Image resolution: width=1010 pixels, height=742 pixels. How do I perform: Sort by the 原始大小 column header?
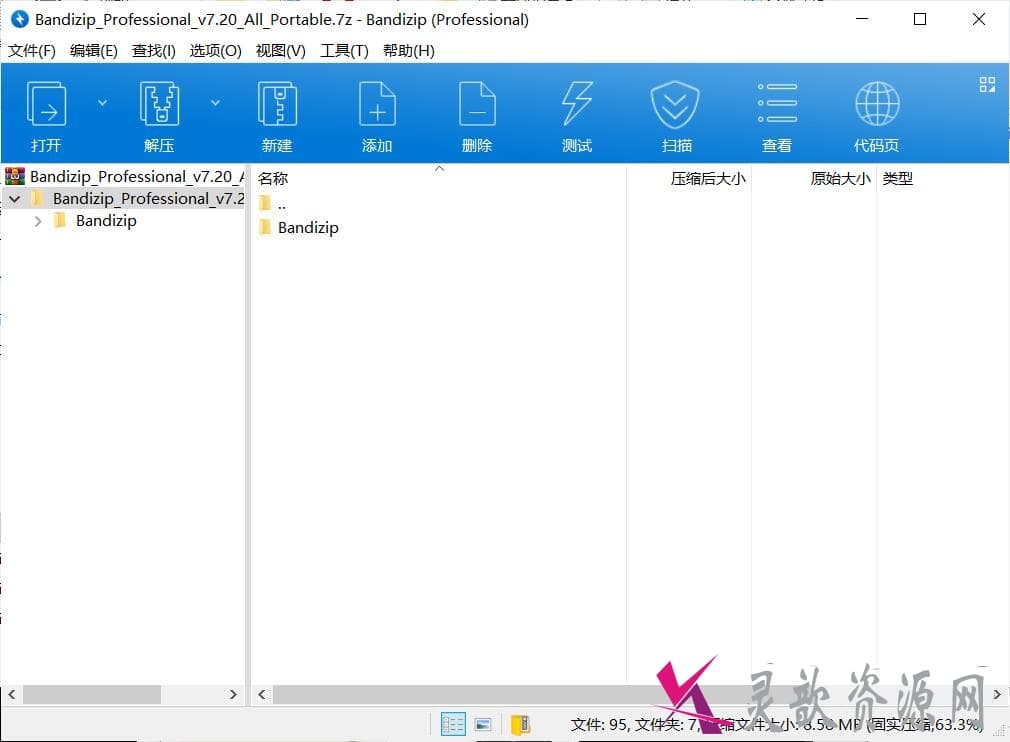tap(814, 178)
